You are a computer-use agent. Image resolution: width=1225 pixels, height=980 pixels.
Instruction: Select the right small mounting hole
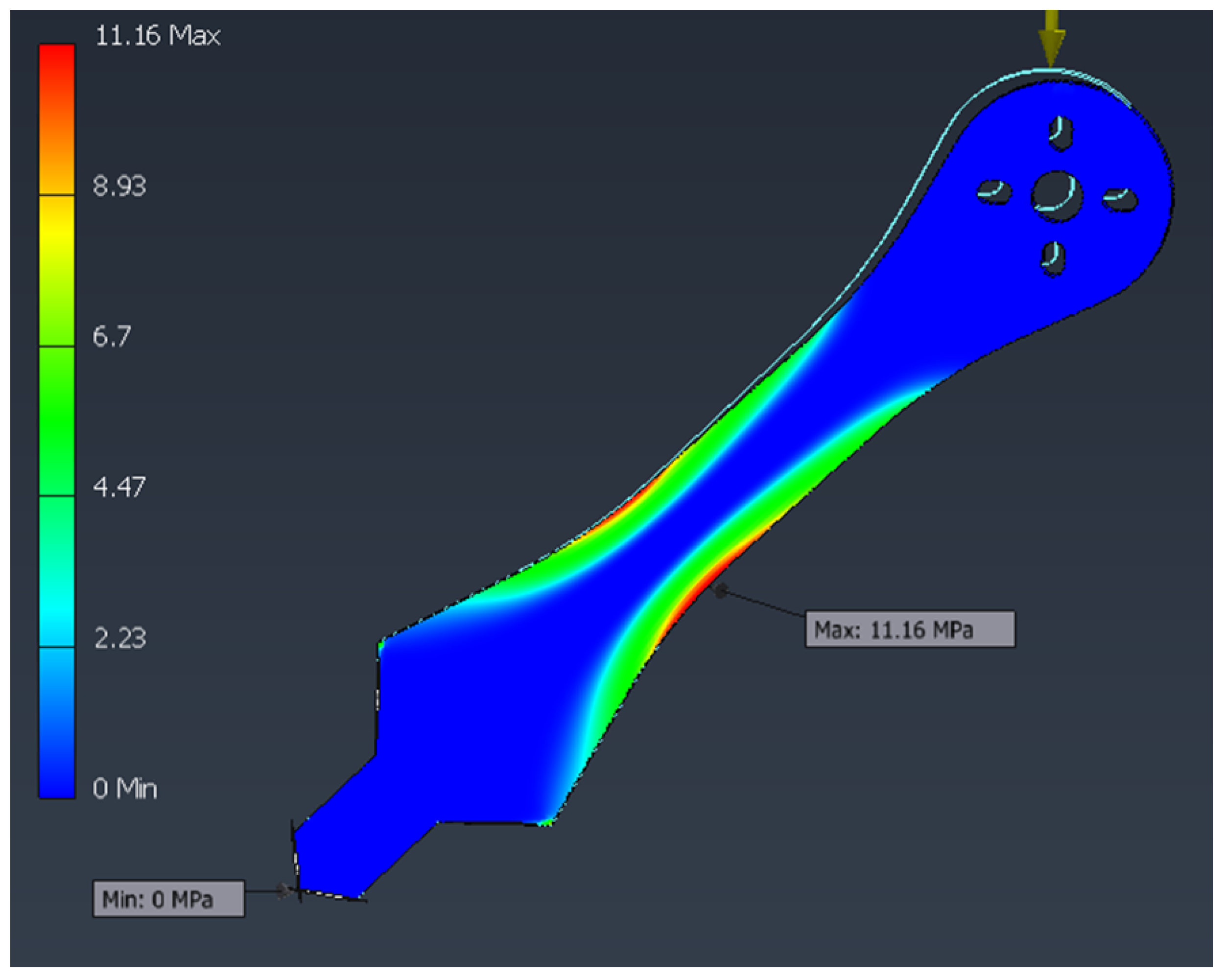point(1120,200)
